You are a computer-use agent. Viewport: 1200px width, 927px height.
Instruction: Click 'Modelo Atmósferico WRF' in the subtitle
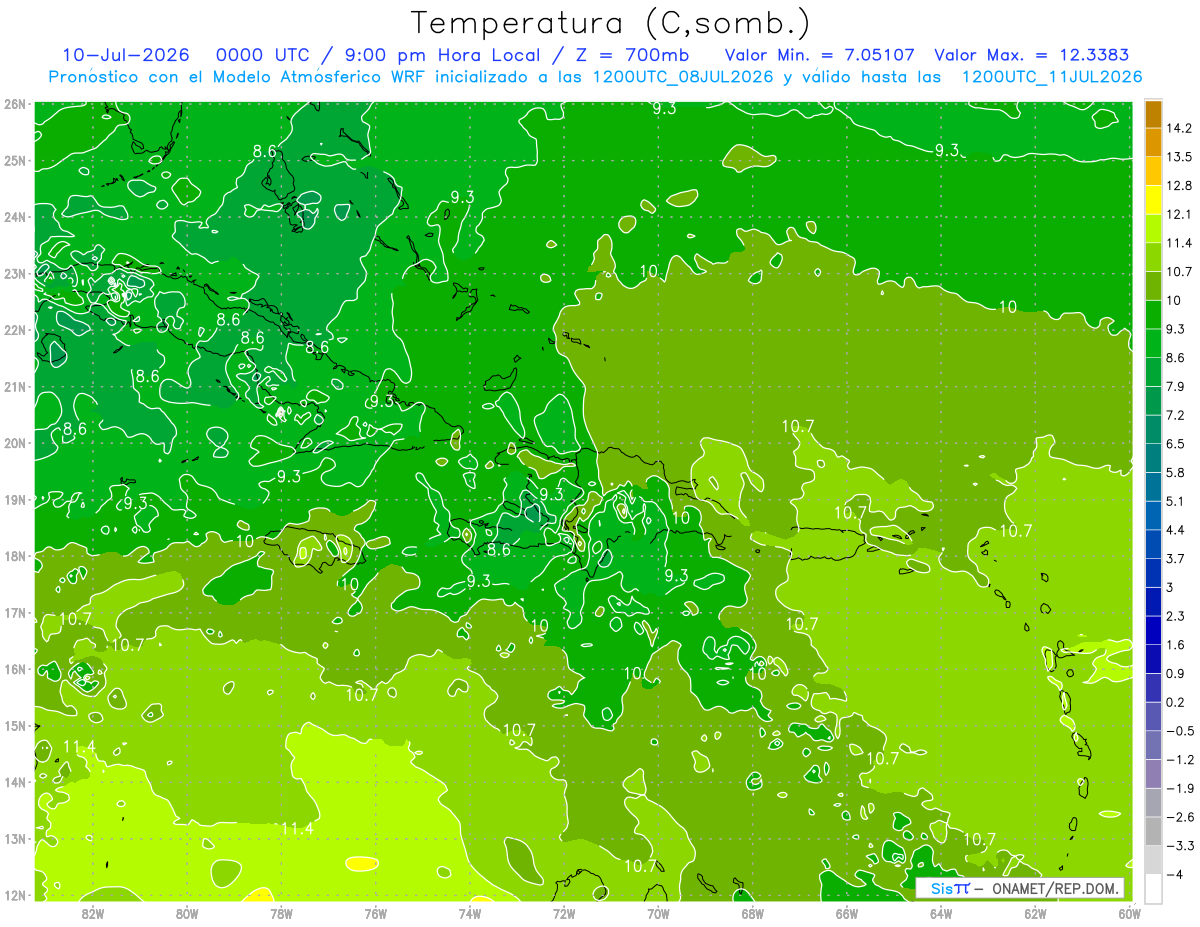(x=320, y=76)
